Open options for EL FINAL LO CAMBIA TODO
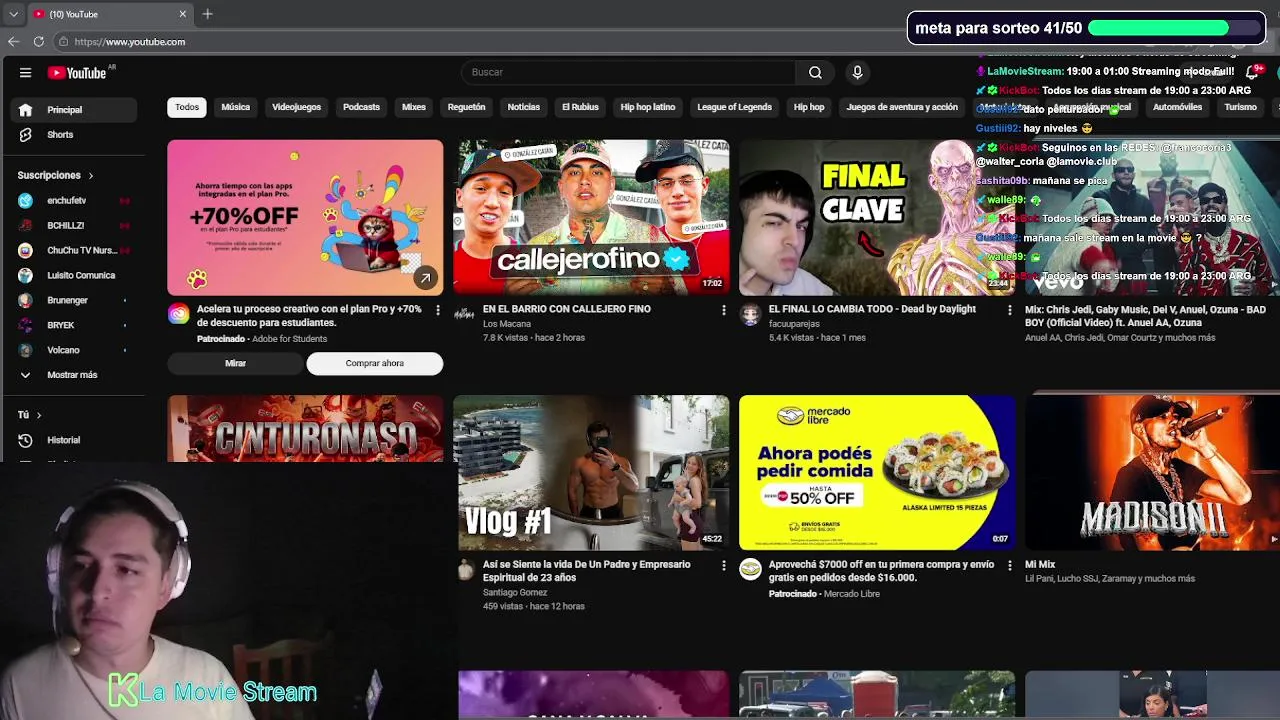 point(1009,310)
